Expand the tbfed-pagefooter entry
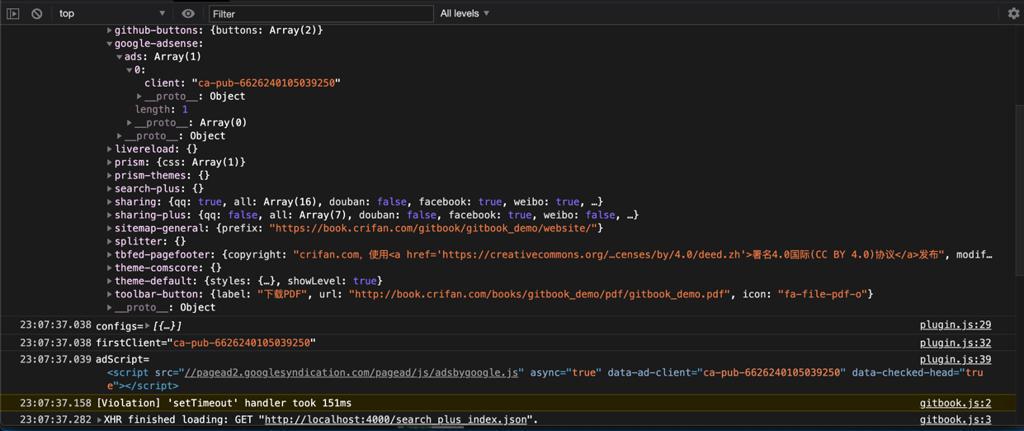Screen dimensions: 1024x431 point(110,255)
